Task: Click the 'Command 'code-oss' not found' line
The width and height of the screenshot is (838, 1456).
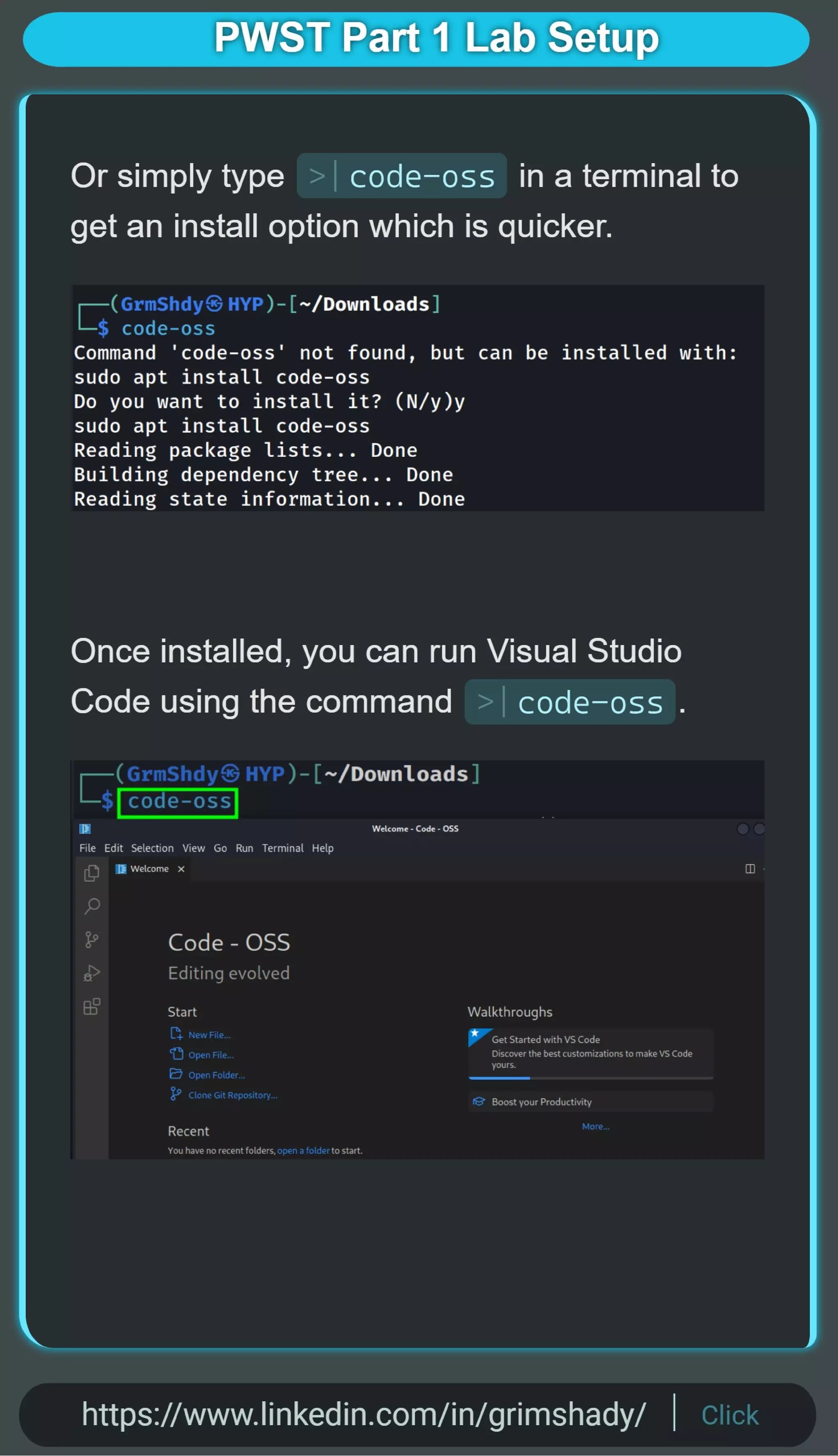Action: click(405, 352)
